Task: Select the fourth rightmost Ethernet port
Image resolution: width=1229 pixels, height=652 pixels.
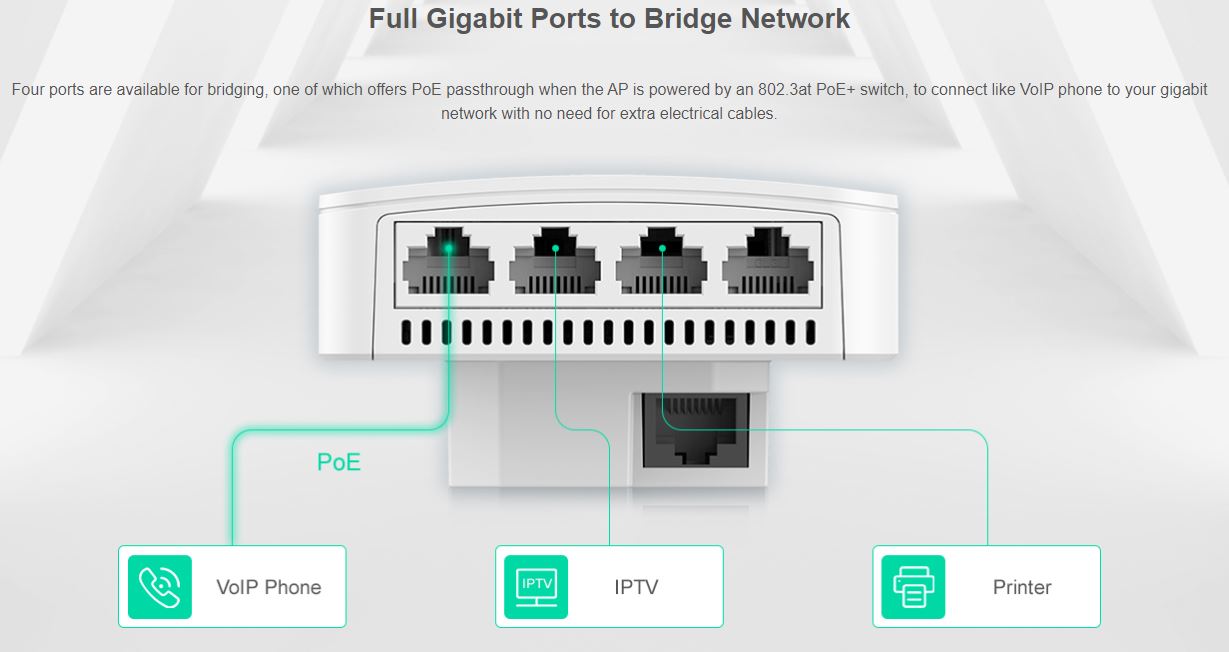Action: pyautogui.click(x=768, y=260)
